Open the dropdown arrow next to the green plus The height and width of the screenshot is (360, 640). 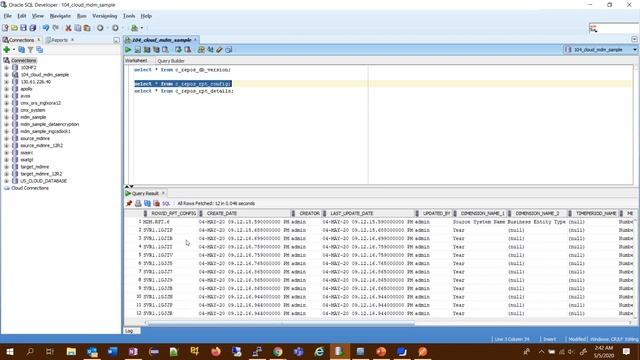tap(13, 49)
